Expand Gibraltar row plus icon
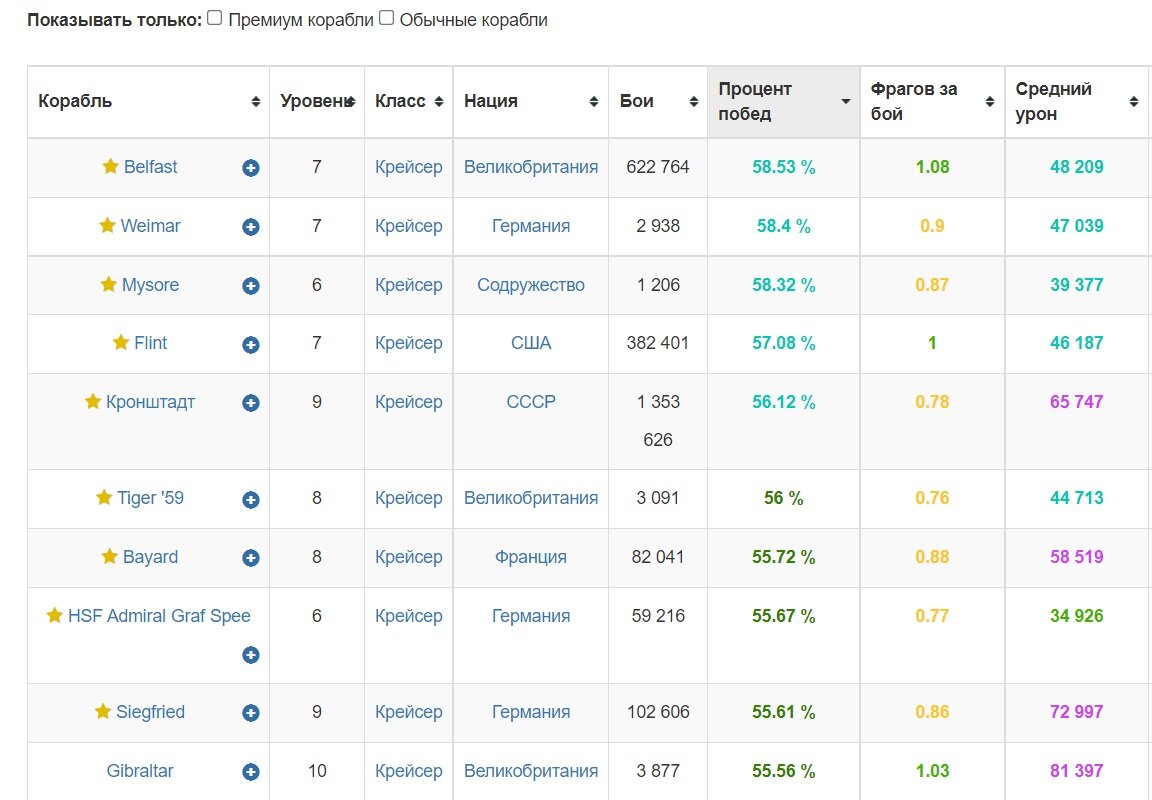Viewport: 1152px width, 800px height. [251, 772]
